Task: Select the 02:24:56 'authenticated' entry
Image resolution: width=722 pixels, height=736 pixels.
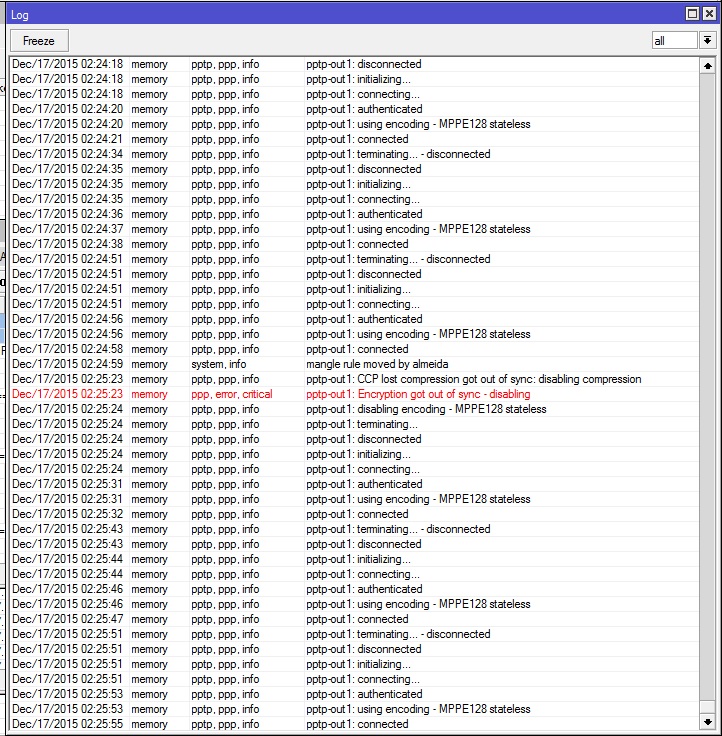Action: (x=354, y=319)
